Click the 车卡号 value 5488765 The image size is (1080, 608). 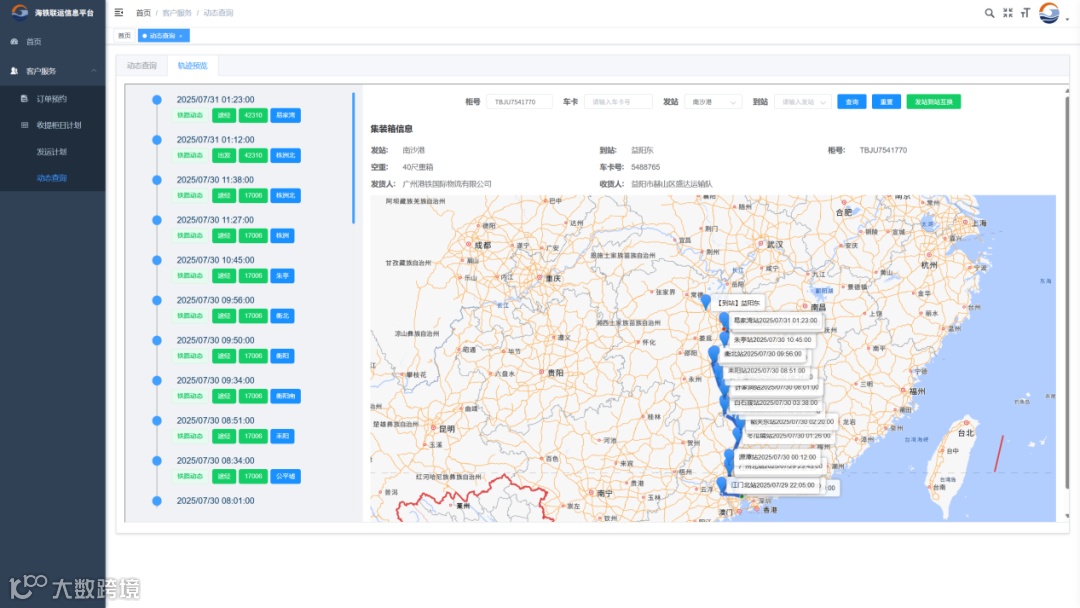[645, 167]
